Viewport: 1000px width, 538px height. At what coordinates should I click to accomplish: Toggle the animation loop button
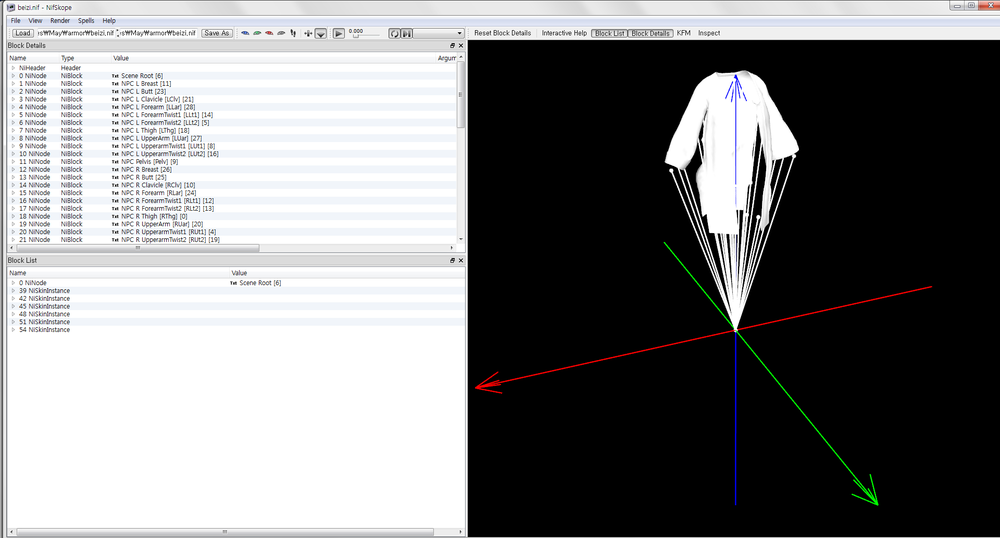pyautogui.click(x=394, y=33)
